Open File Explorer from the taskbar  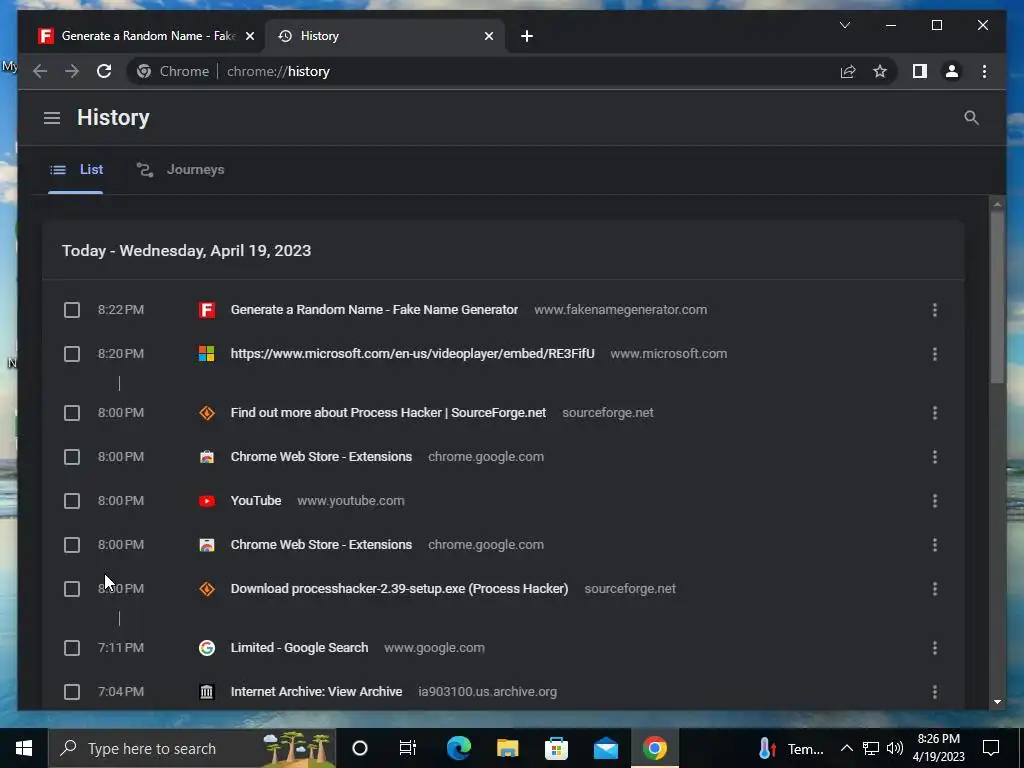507,748
